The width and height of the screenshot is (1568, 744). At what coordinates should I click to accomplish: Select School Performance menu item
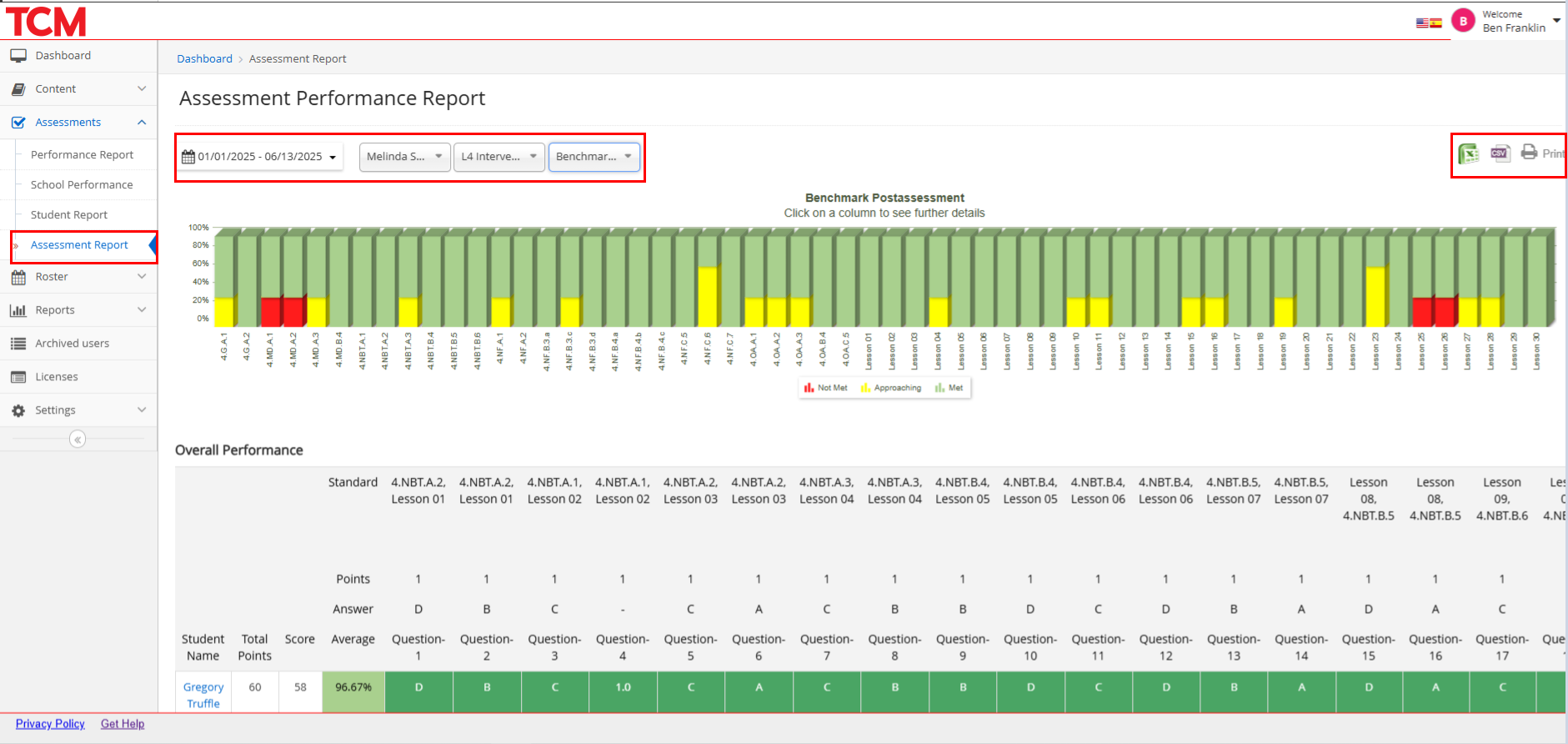82,185
